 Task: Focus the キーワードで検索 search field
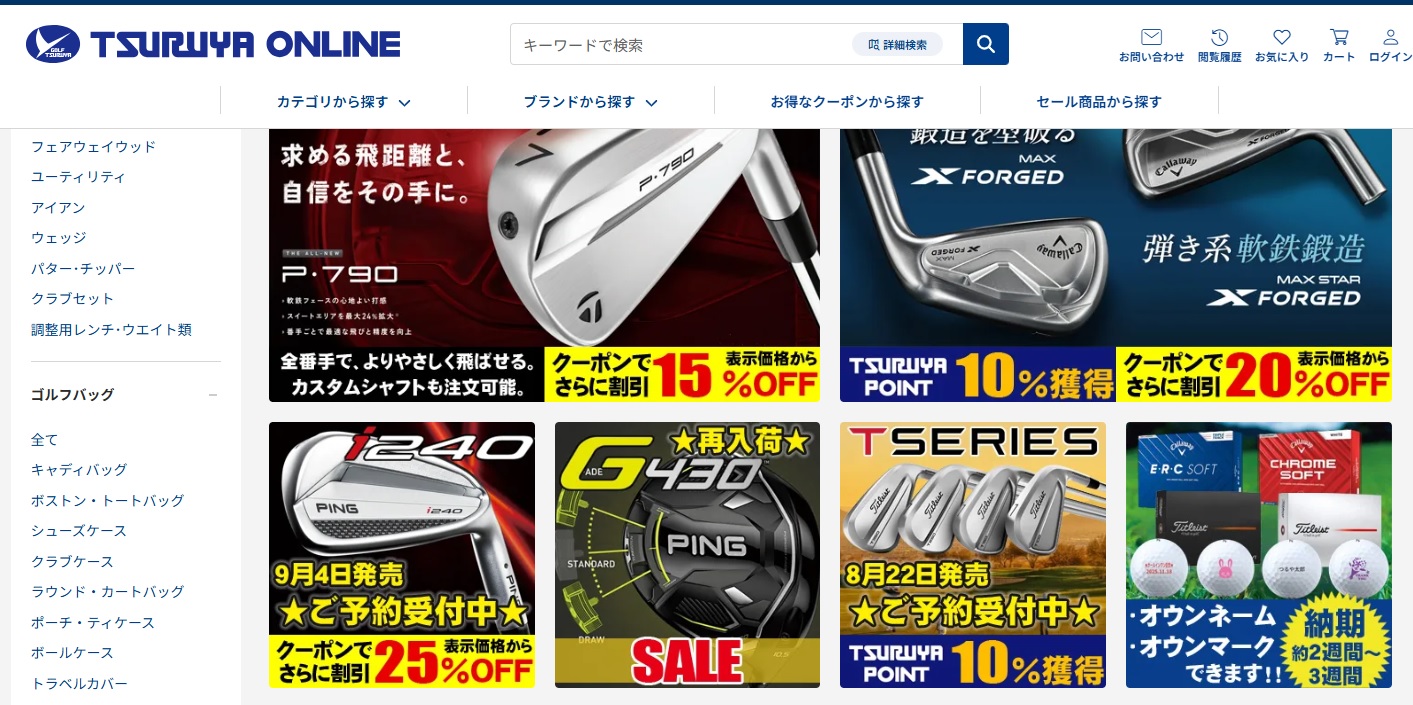pos(680,44)
